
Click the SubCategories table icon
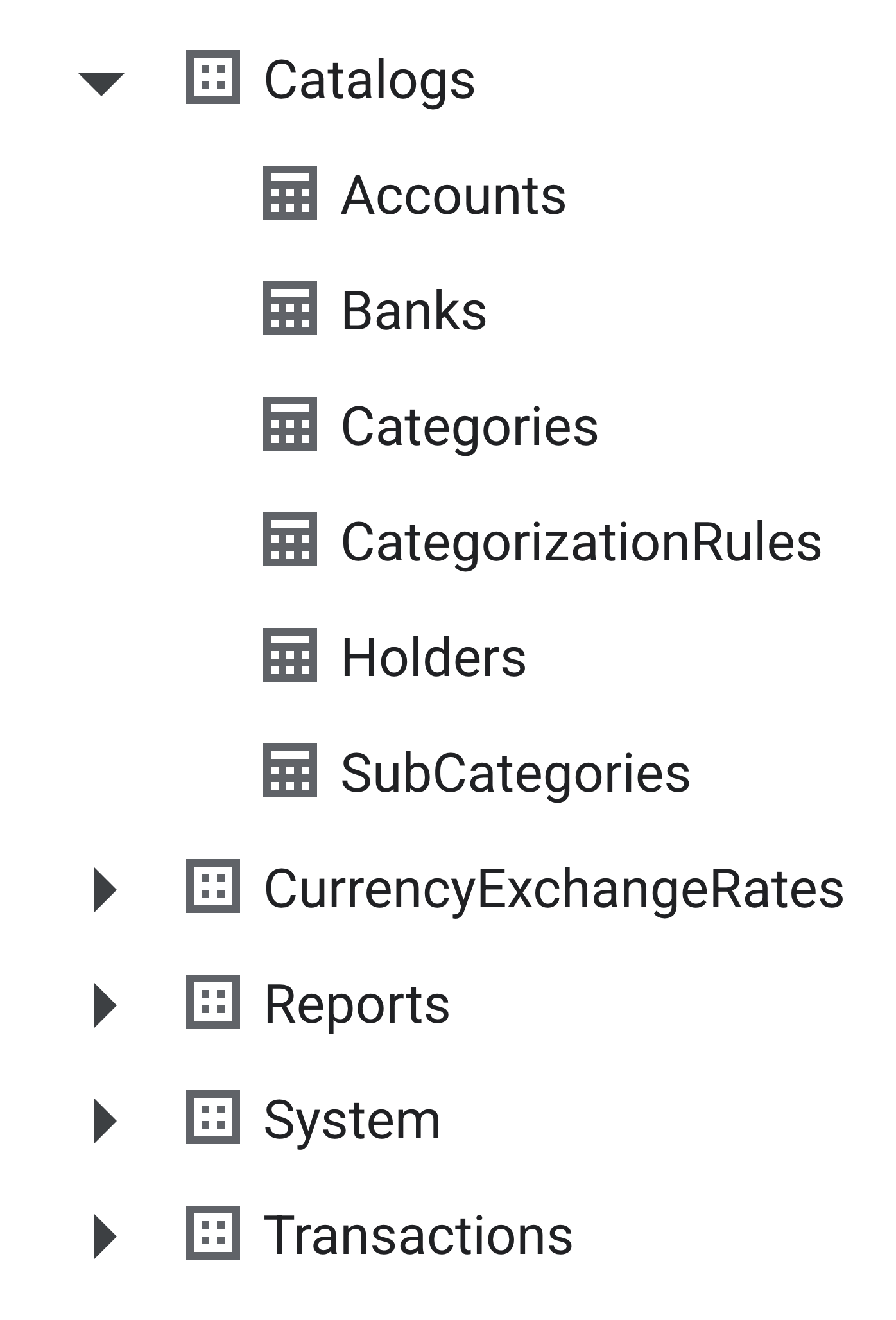[x=290, y=770]
